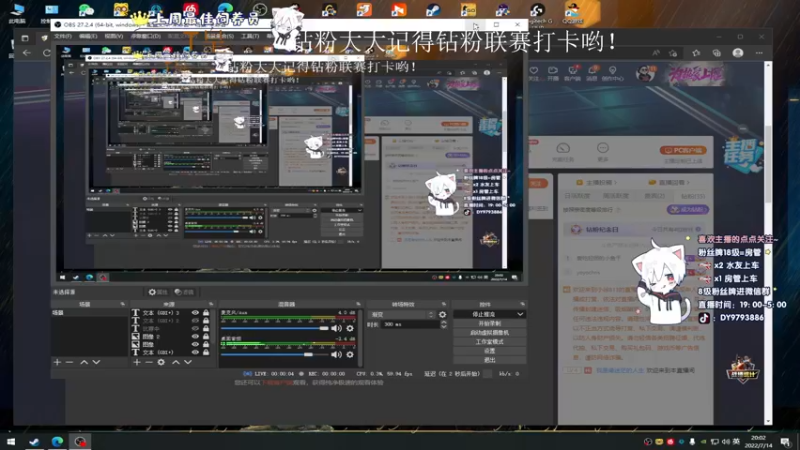Image resolution: width=800 pixels, height=450 pixels.
Task: Remove the selected source with the minus icon
Action: pyautogui.click(x=149, y=362)
